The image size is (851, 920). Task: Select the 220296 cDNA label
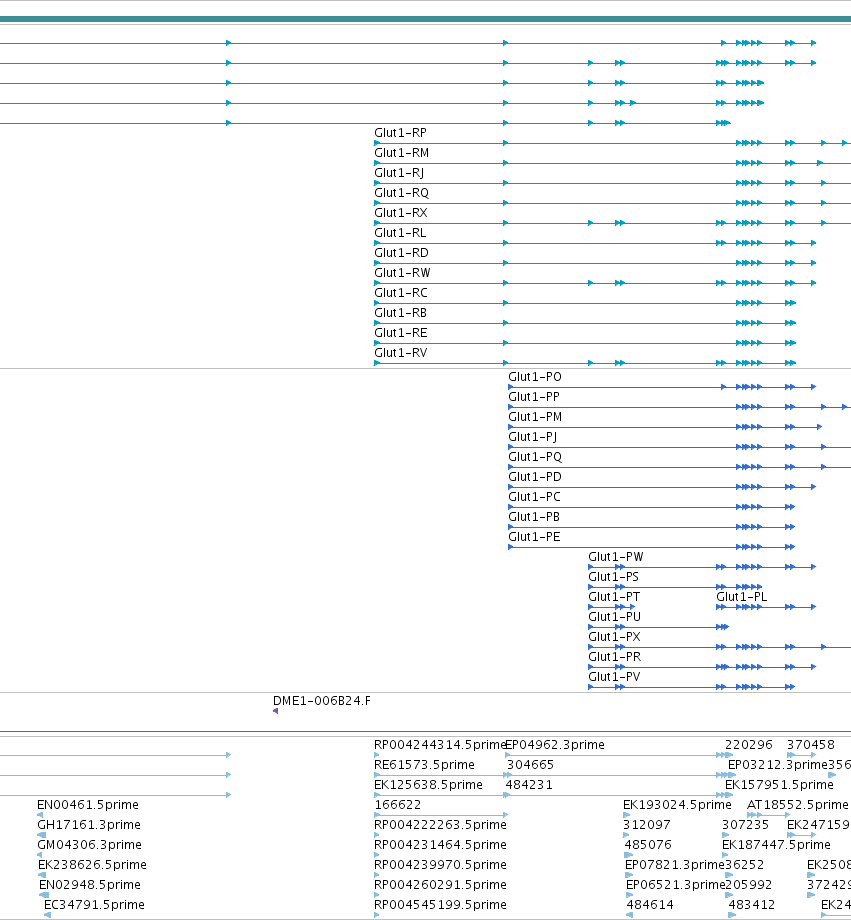749,745
